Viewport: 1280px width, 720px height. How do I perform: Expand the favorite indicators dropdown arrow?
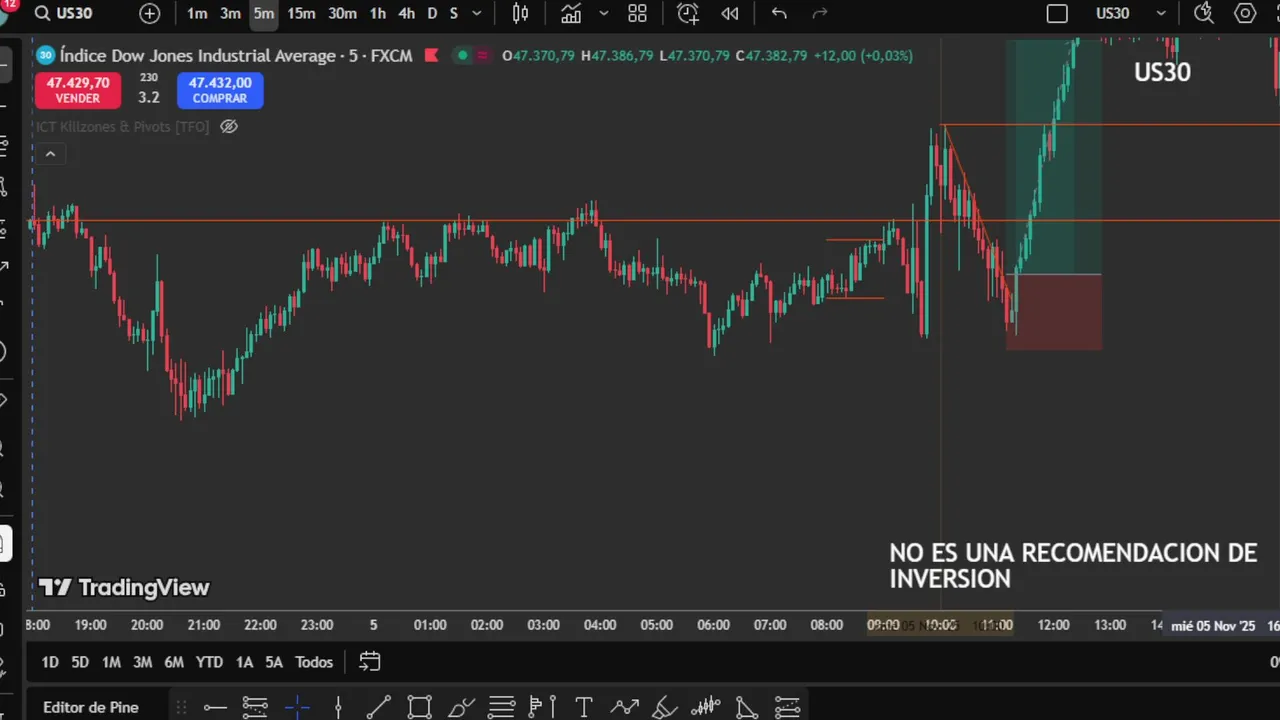pos(604,13)
